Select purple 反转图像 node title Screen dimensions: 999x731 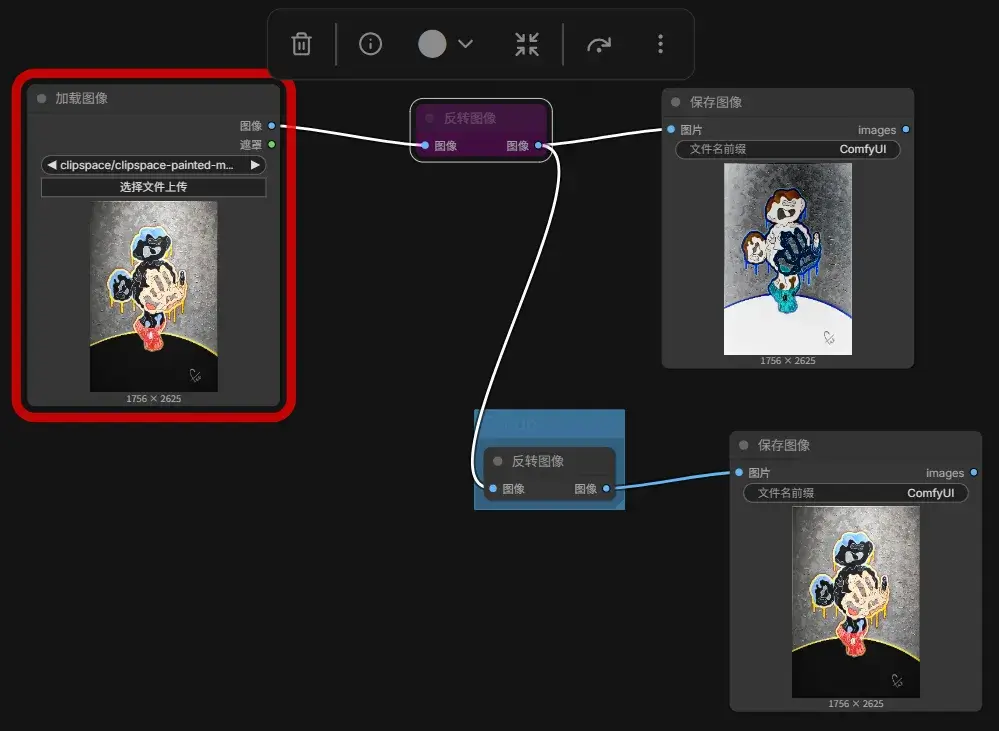tap(470, 118)
